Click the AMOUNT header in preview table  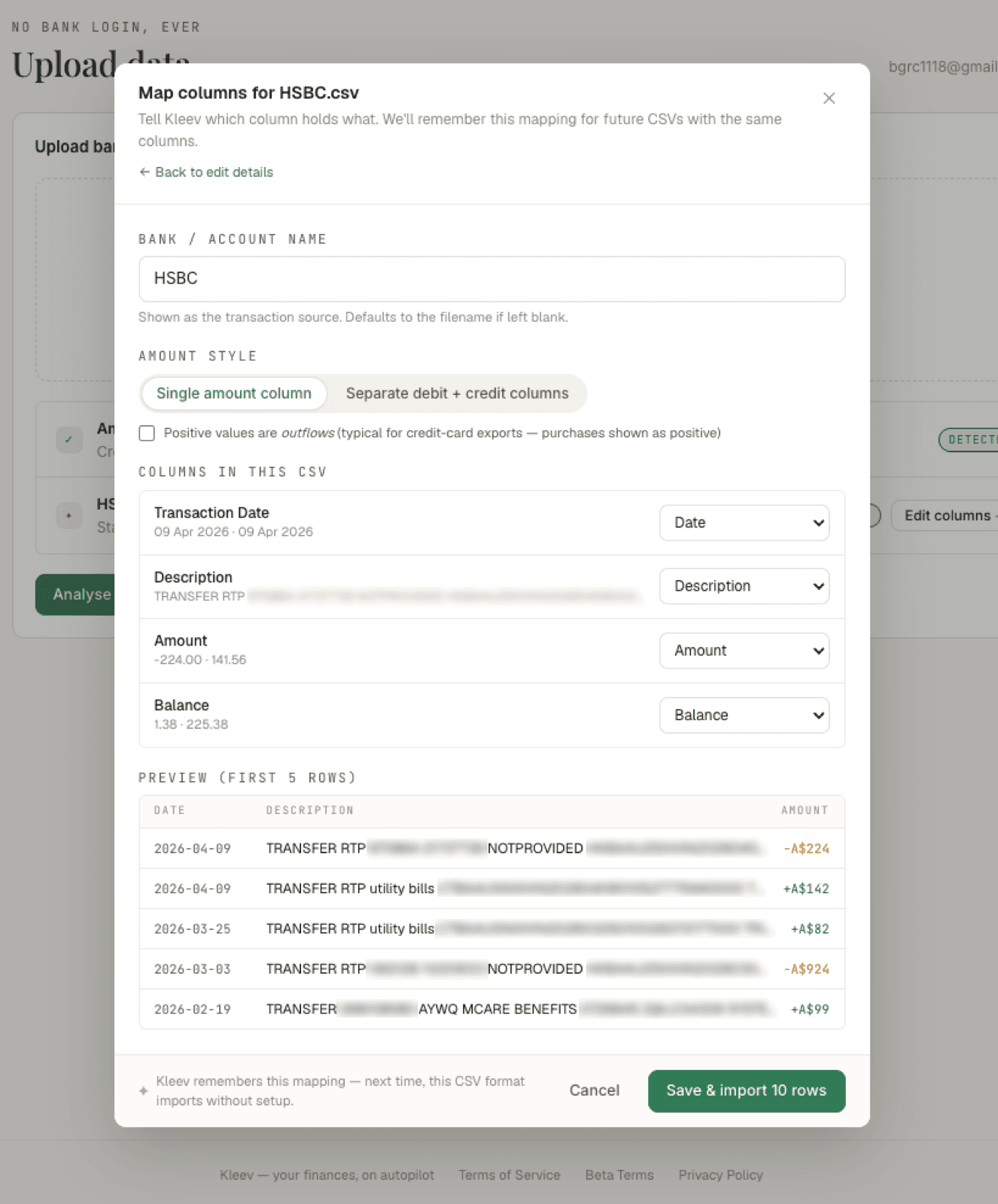click(x=805, y=810)
